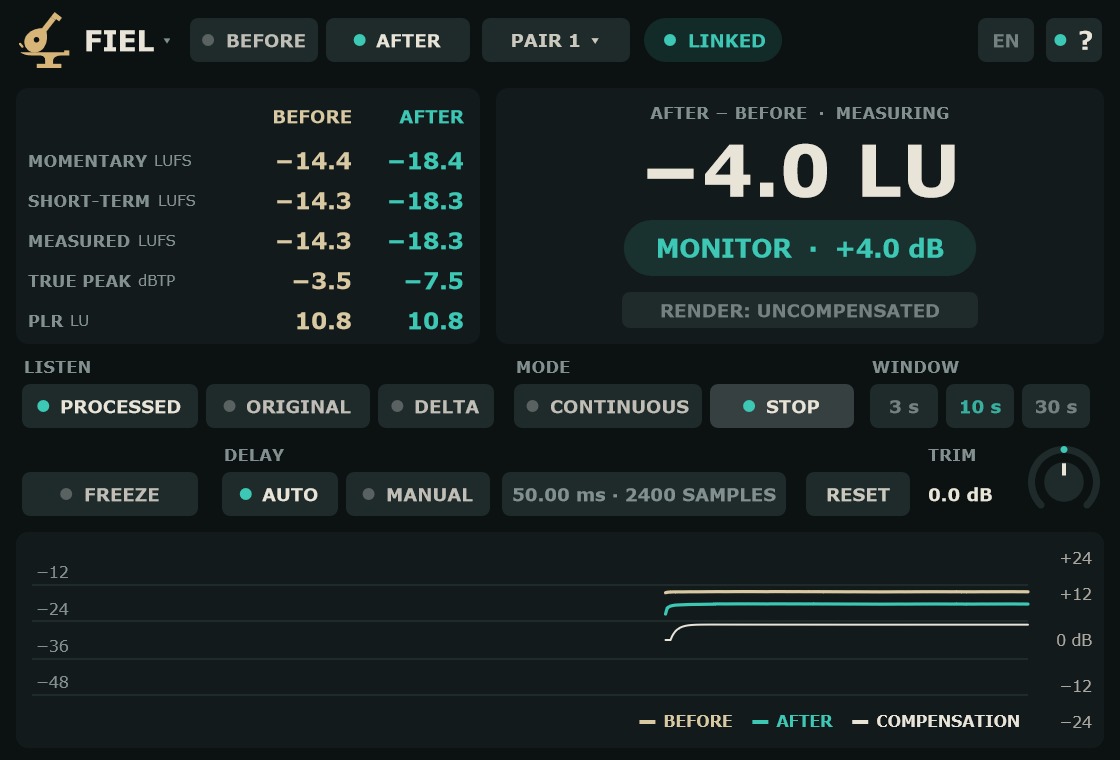The width and height of the screenshot is (1120, 760).
Task: Click the BEFORE column header in meter table
Action: 312,117
